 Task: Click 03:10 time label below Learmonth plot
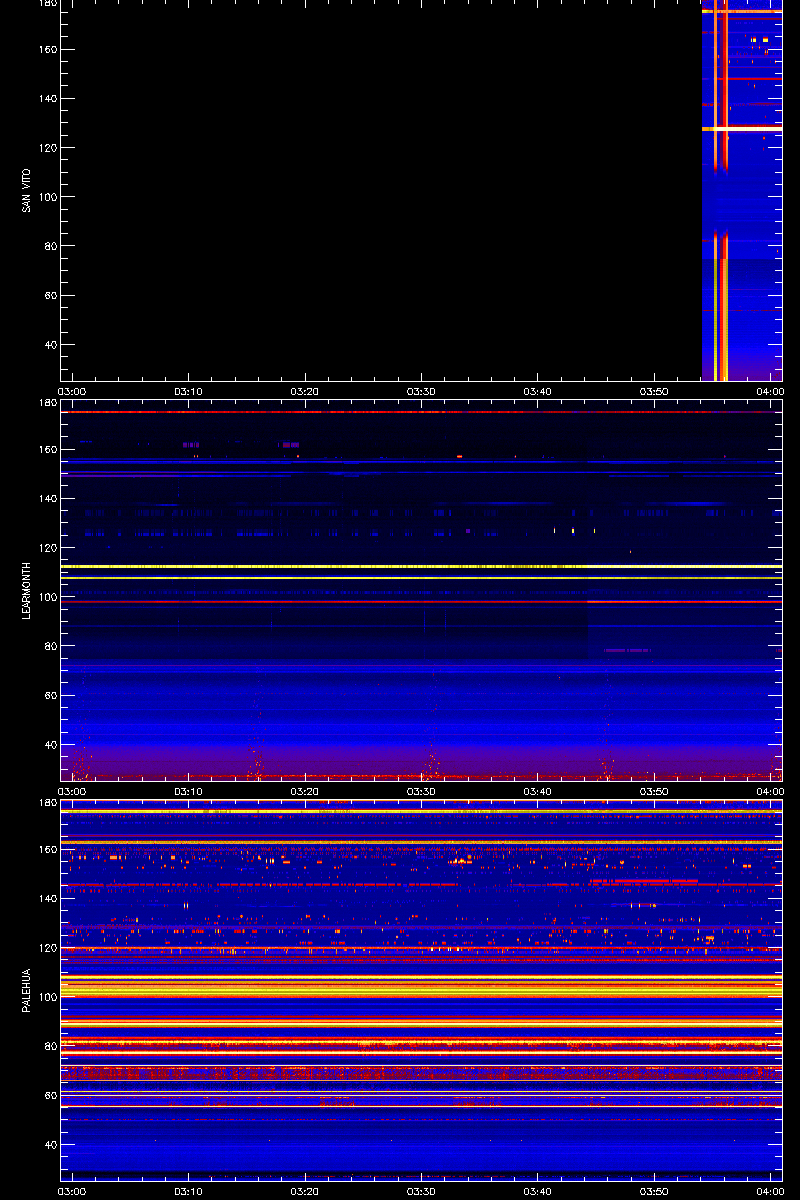click(188, 791)
